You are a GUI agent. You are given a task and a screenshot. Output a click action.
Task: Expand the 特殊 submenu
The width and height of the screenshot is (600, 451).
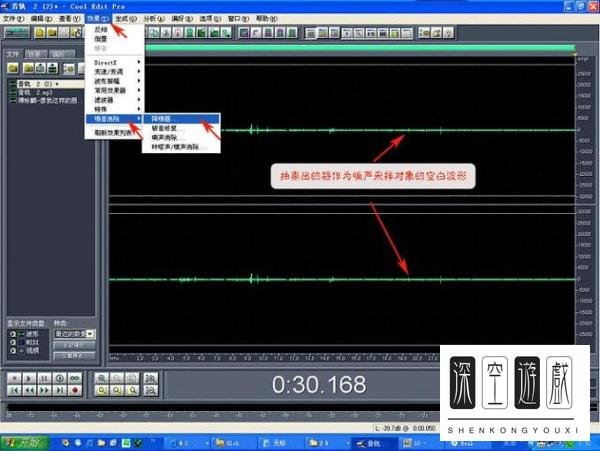[x=114, y=109]
